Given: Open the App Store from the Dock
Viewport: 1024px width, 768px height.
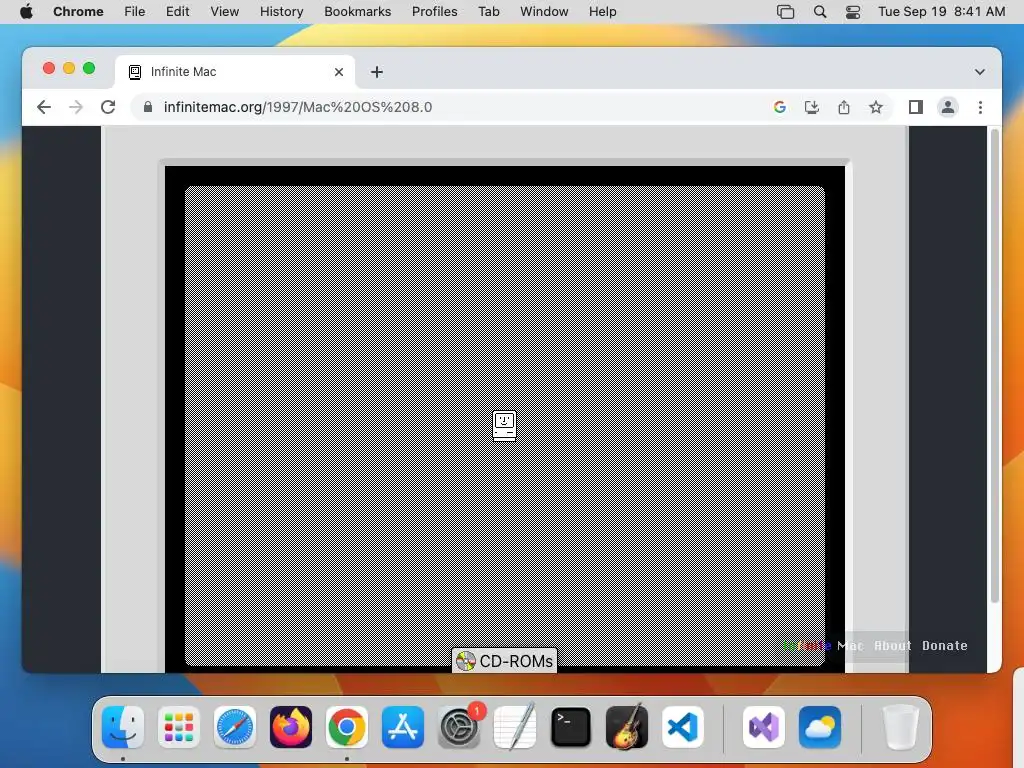Looking at the screenshot, I should [403, 727].
